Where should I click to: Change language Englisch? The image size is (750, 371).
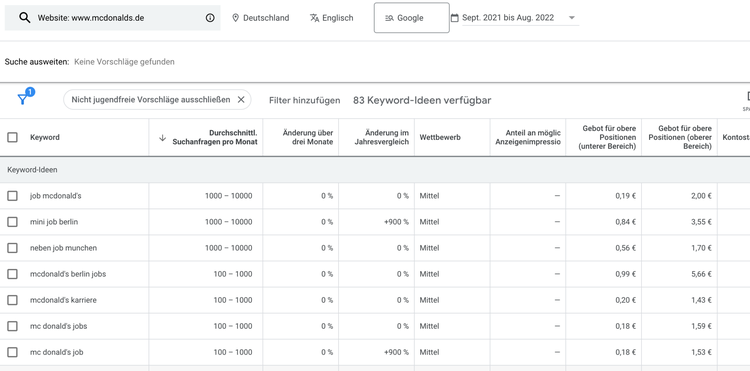point(331,18)
